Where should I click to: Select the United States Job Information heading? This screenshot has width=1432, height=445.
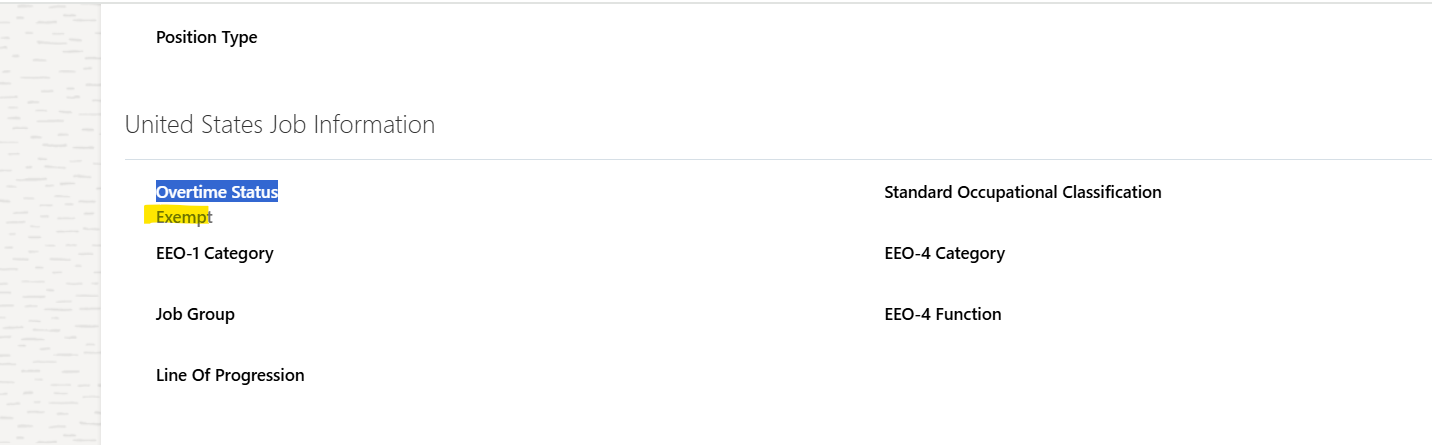point(280,125)
